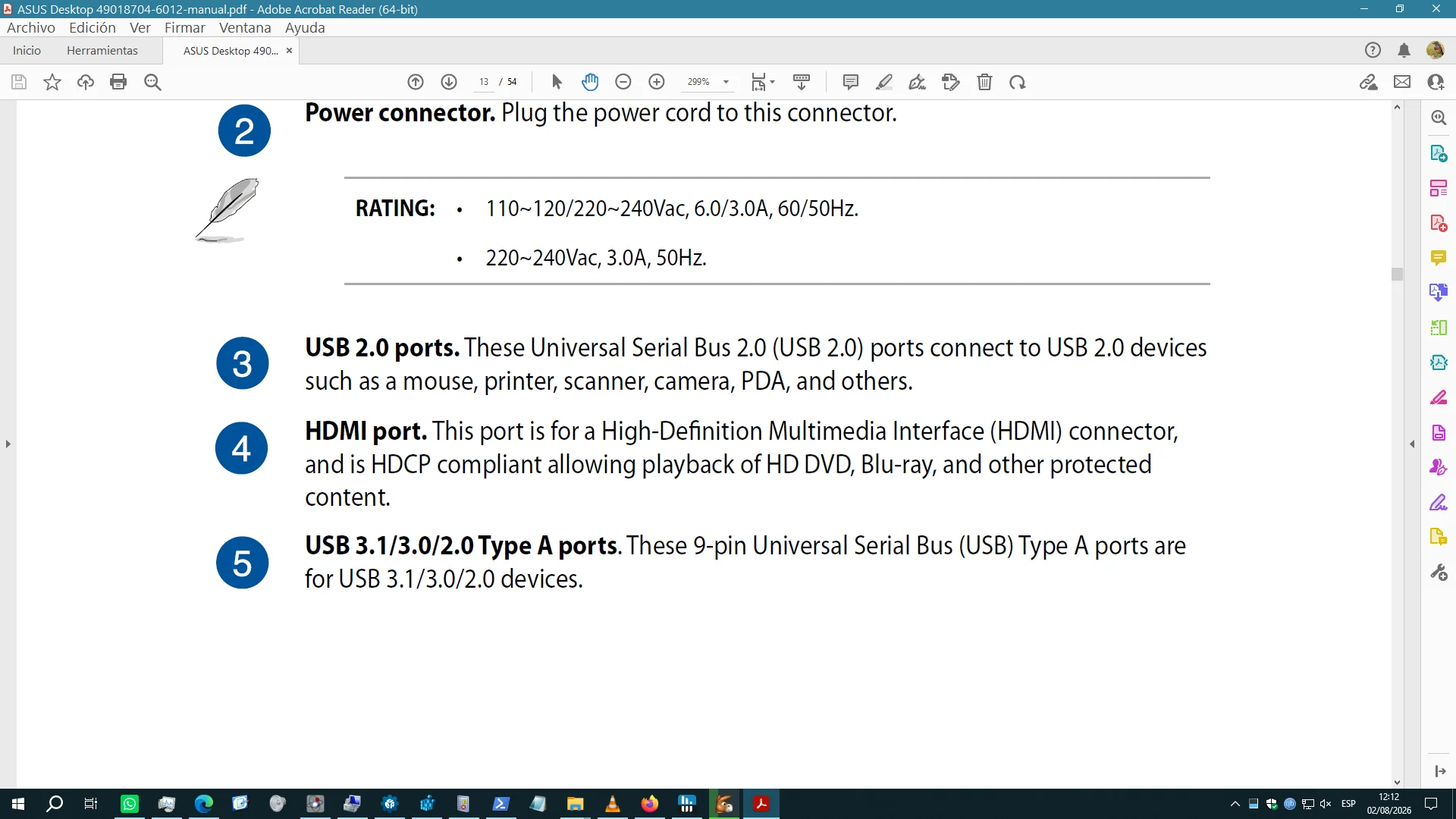Open the blue Combine Files tool in the right pane
Screen dimensions: 1456x819
[x=1439, y=293]
